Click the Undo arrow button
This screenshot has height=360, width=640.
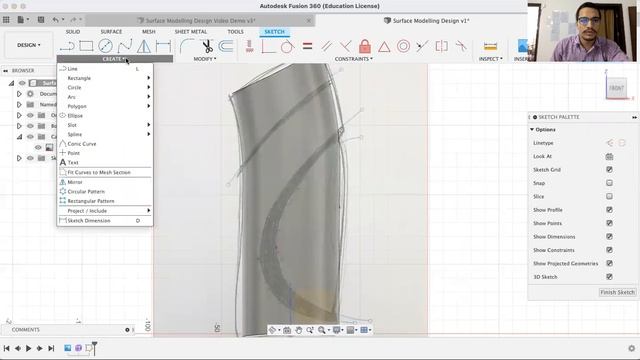click(56, 19)
